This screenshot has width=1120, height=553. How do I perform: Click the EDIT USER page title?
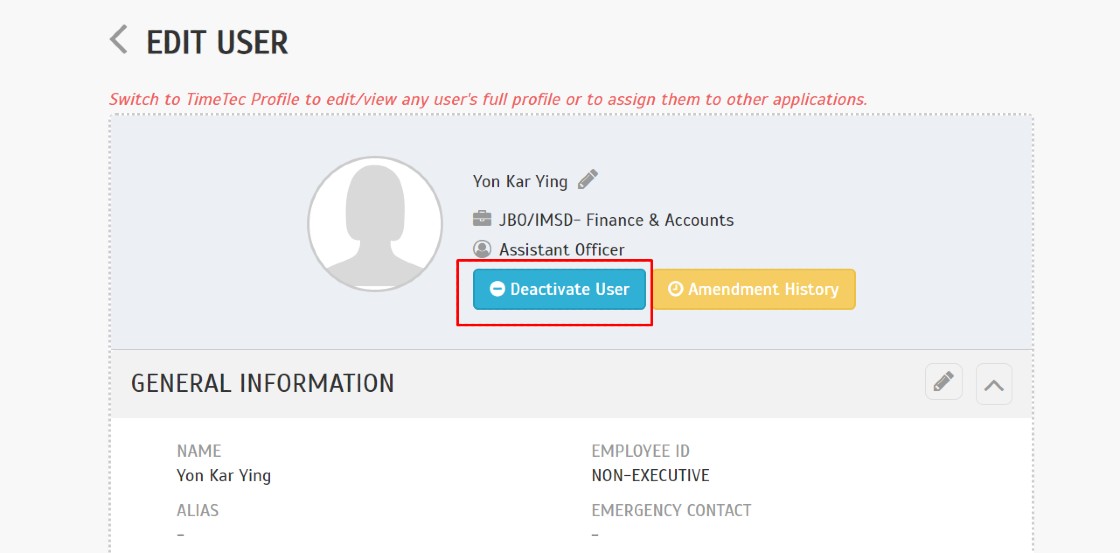click(x=217, y=43)
